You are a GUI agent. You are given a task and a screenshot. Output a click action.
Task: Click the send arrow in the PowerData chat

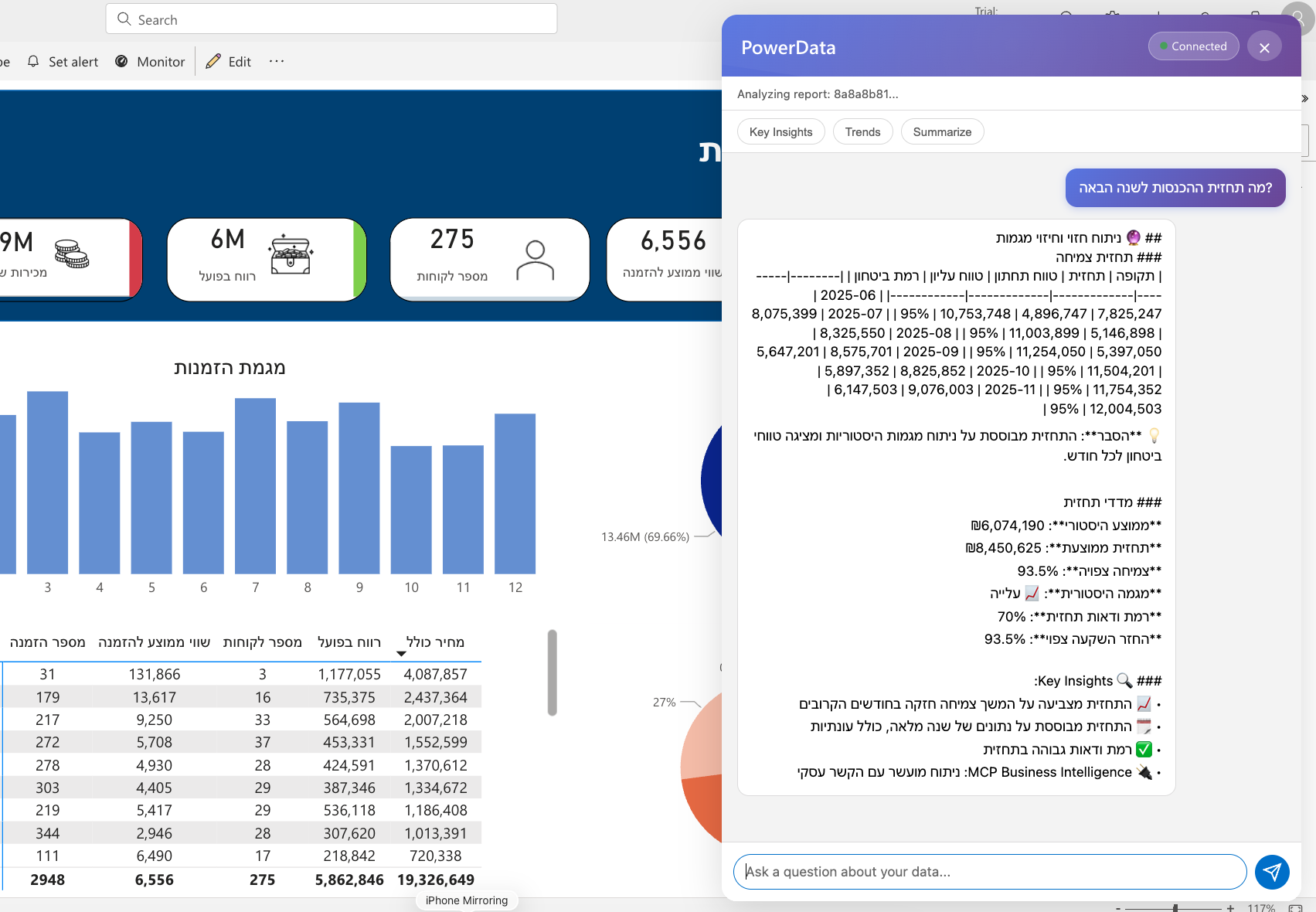point(1272,872)
